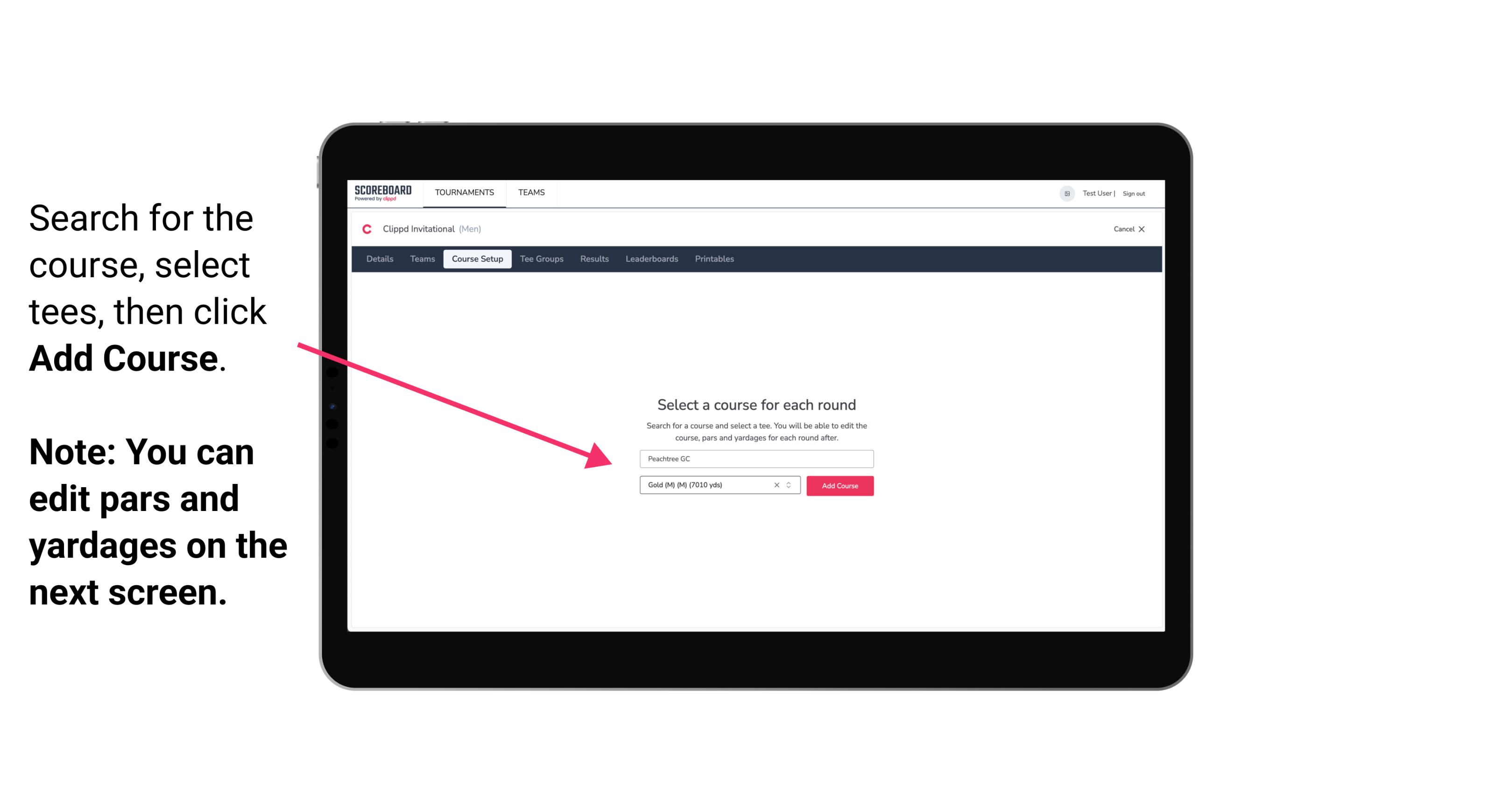Enable the Results tab view

[x=593, y=259]
